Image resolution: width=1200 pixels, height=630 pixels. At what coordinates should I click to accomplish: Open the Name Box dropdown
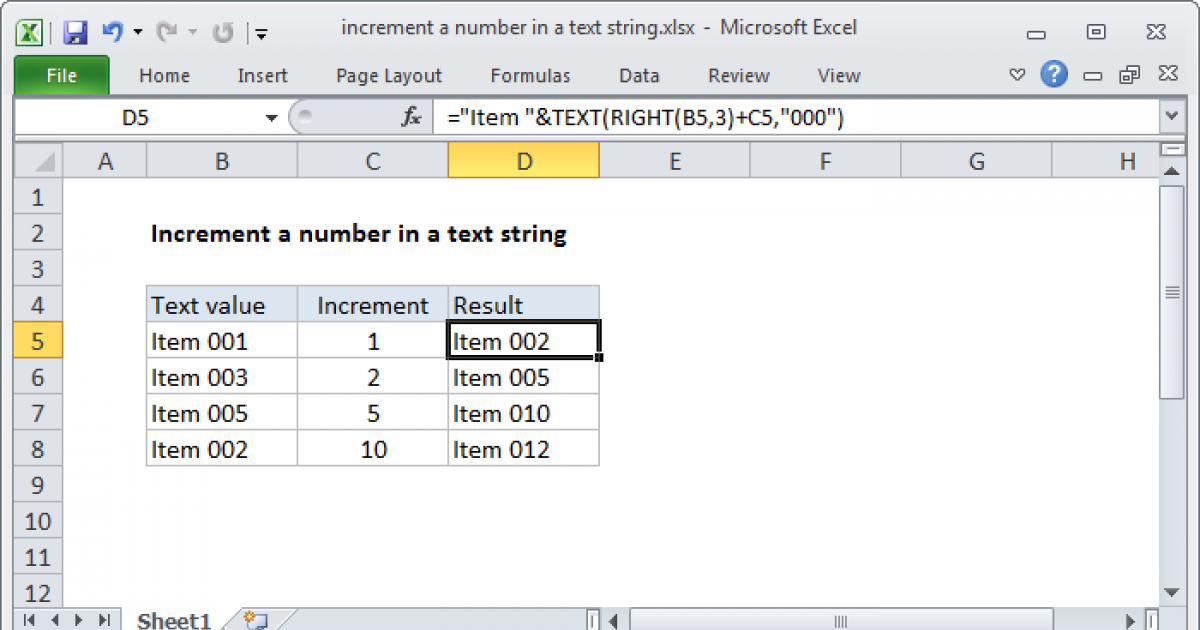271,119
